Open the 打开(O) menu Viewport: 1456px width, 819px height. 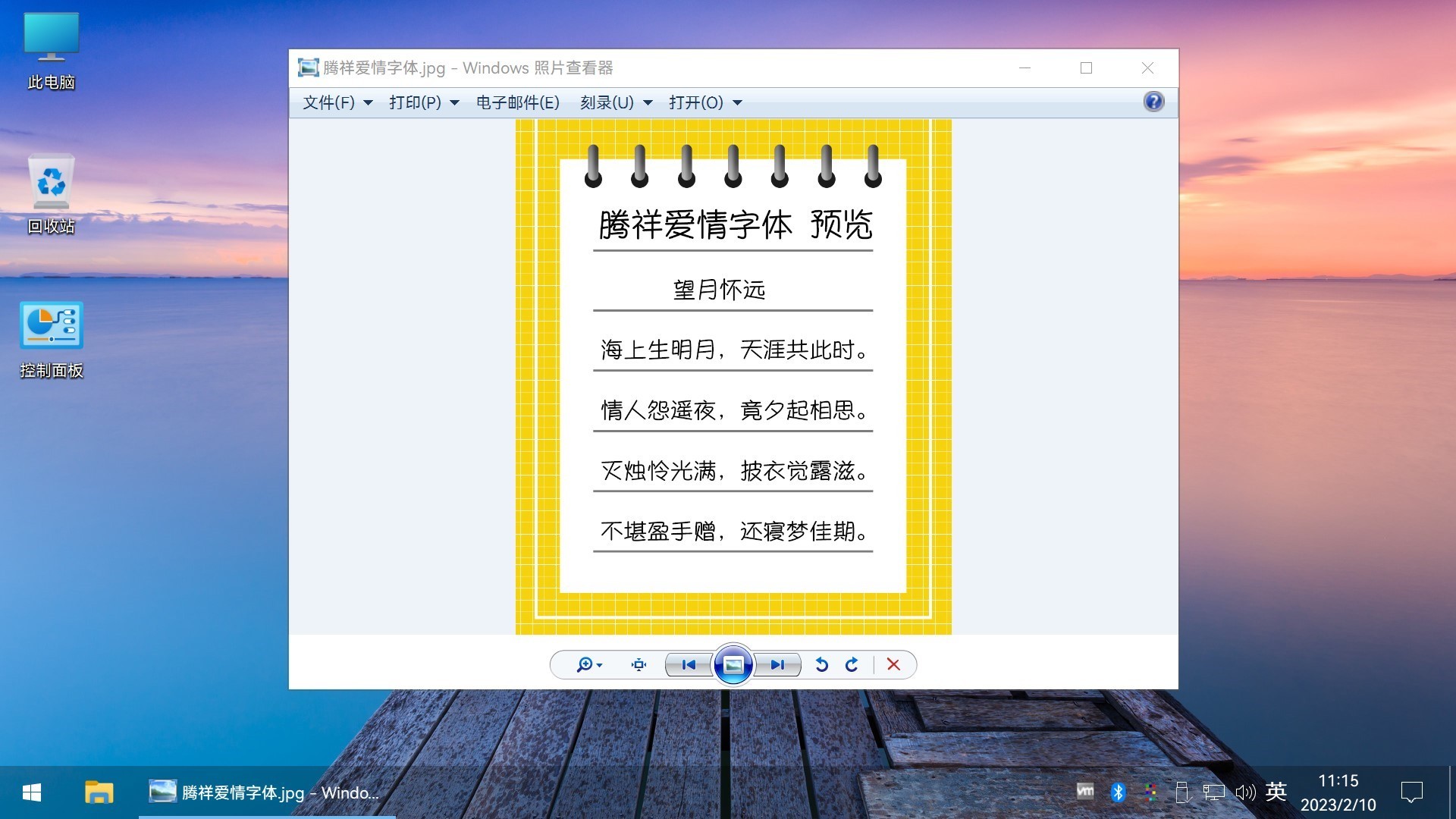pos(704,102)
